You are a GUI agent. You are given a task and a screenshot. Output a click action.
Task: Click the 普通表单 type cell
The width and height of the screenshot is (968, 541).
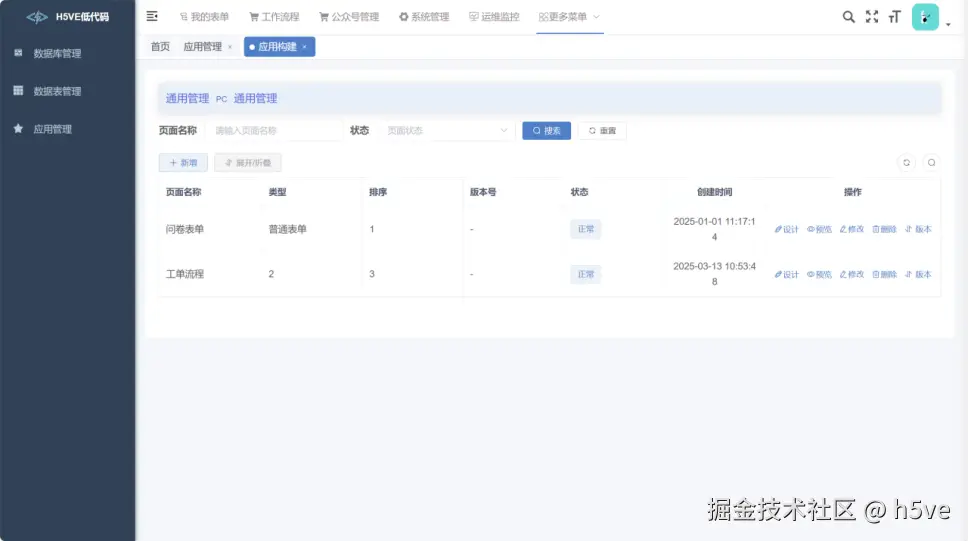point(287,229)
